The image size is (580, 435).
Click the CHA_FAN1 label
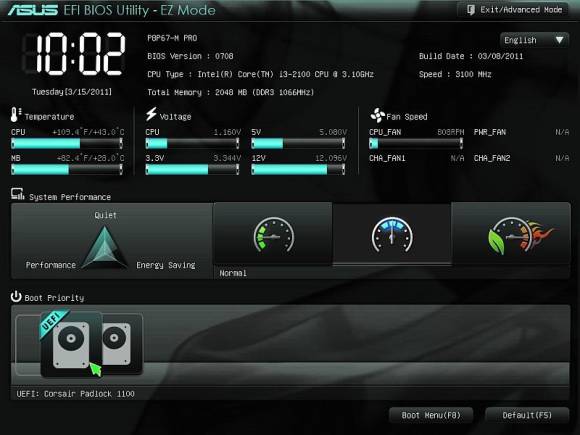[x=387, y=158]
